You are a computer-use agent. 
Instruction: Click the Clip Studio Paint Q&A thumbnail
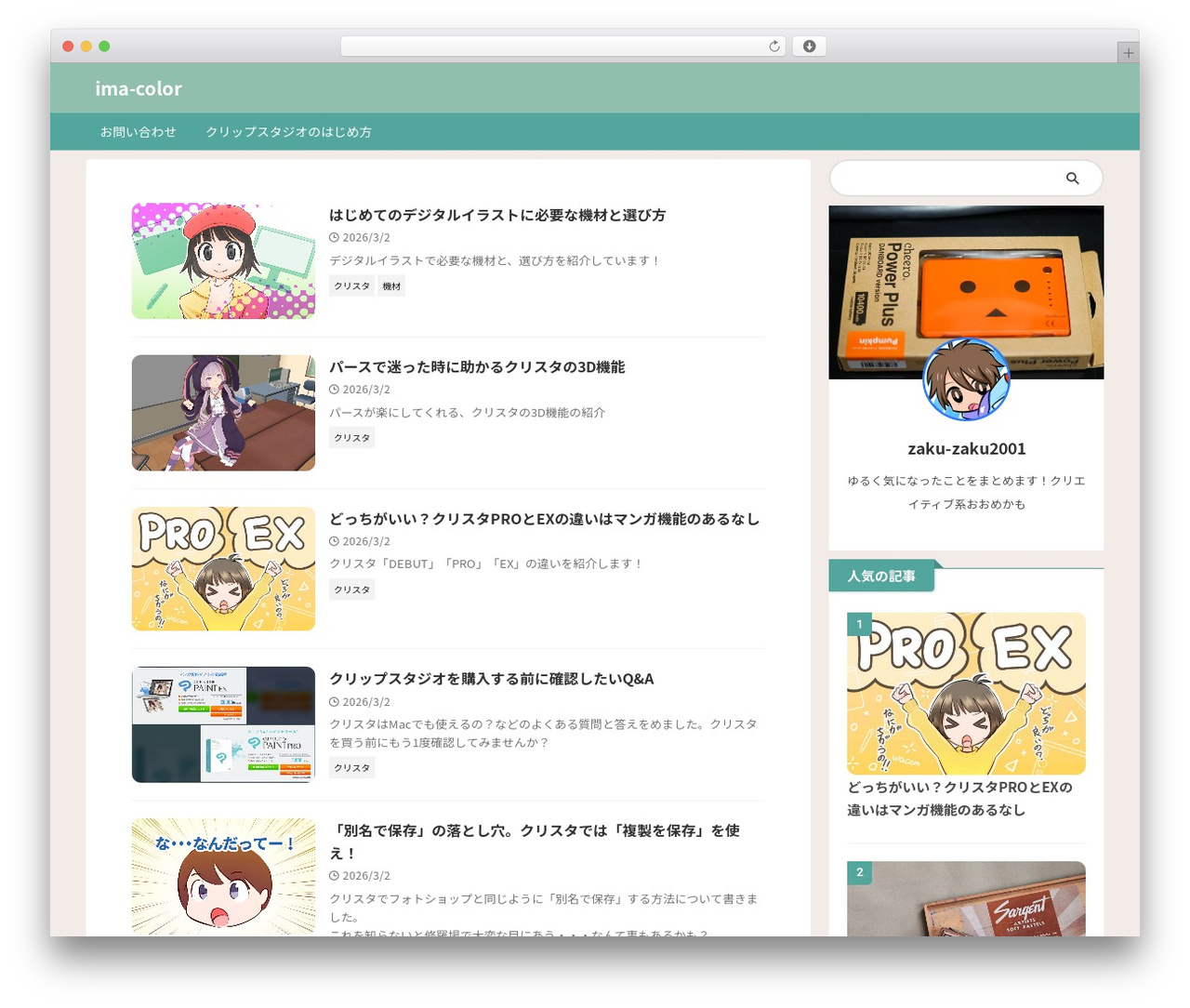pos(223,724)
